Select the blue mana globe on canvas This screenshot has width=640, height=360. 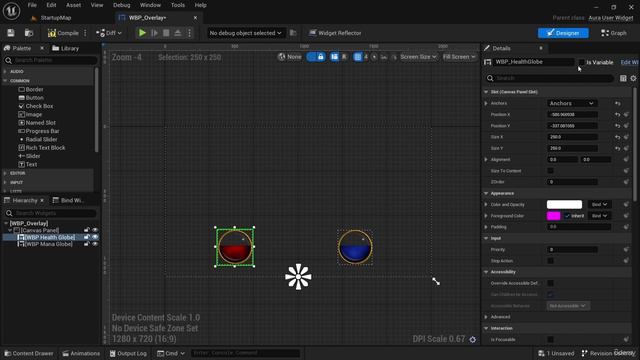click(355, 247)
